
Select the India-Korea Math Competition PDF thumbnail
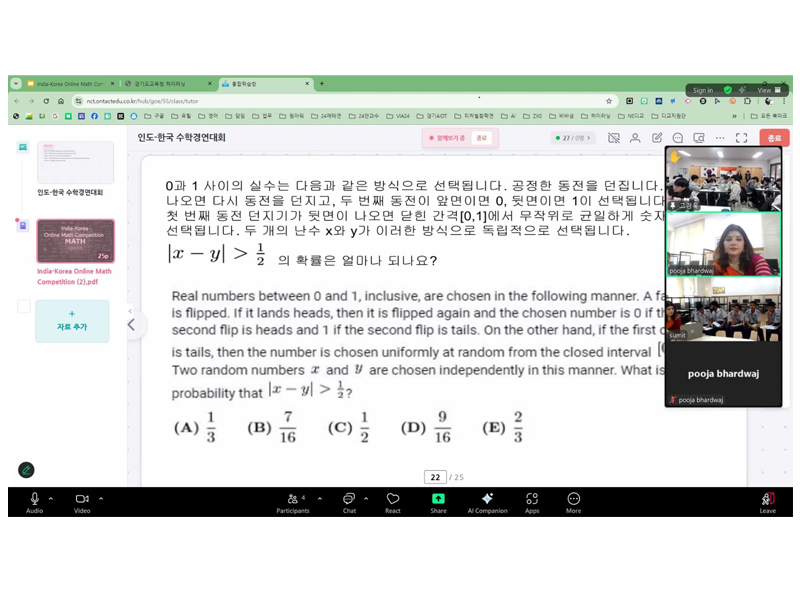pos(75,241)
